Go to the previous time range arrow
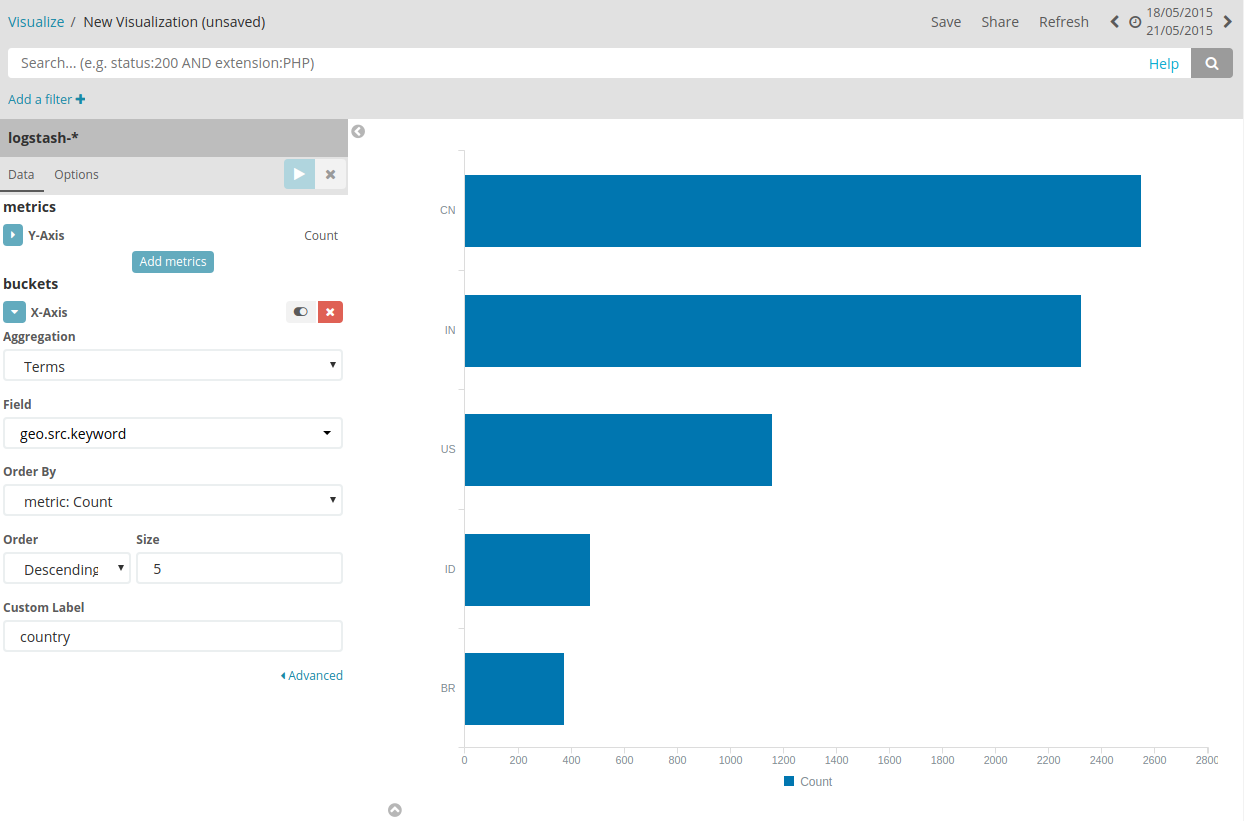 pyautogui.click(x=1115, y=21)
